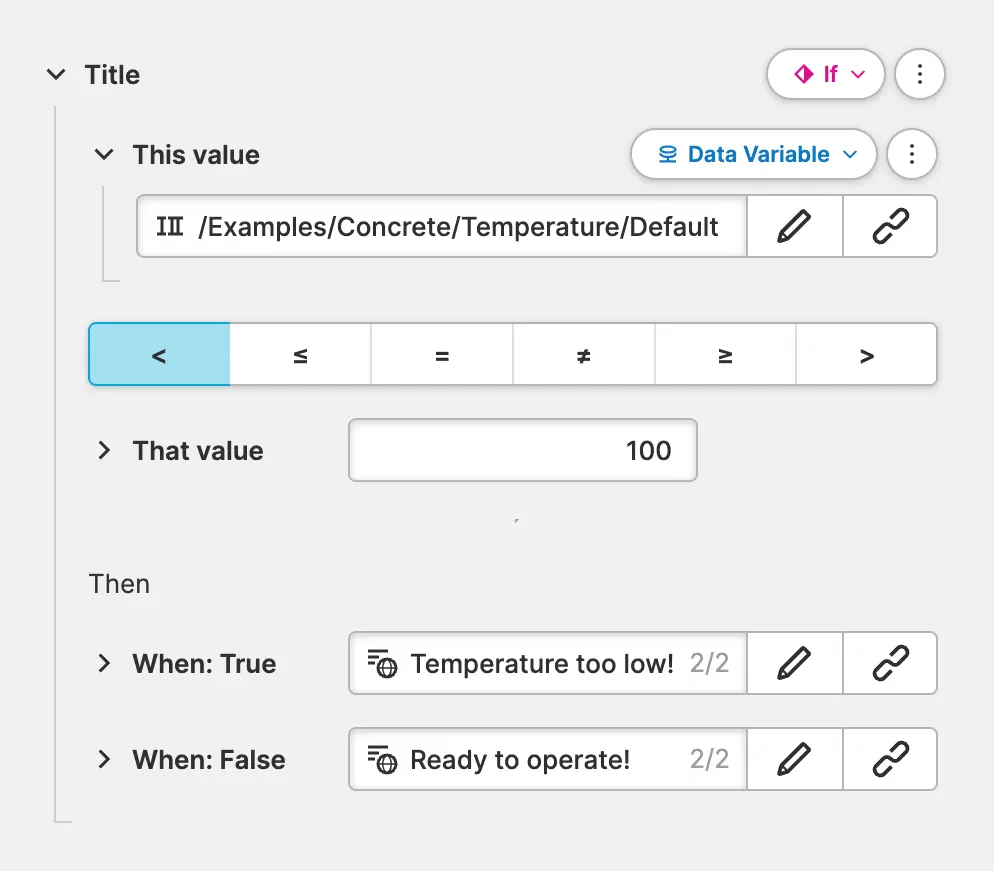The height and width of the screenshot is (871, 994).
Task: Choose the greater-than-or-equal operator
Action: tap(725, 355)
